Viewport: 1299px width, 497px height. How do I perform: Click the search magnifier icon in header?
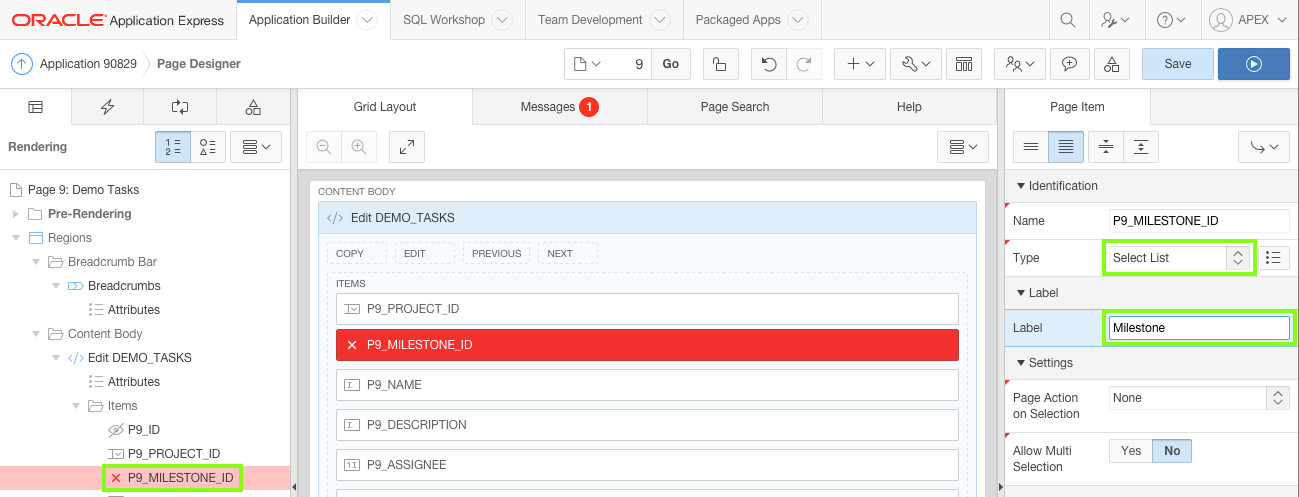click(x=1068, y=20)
